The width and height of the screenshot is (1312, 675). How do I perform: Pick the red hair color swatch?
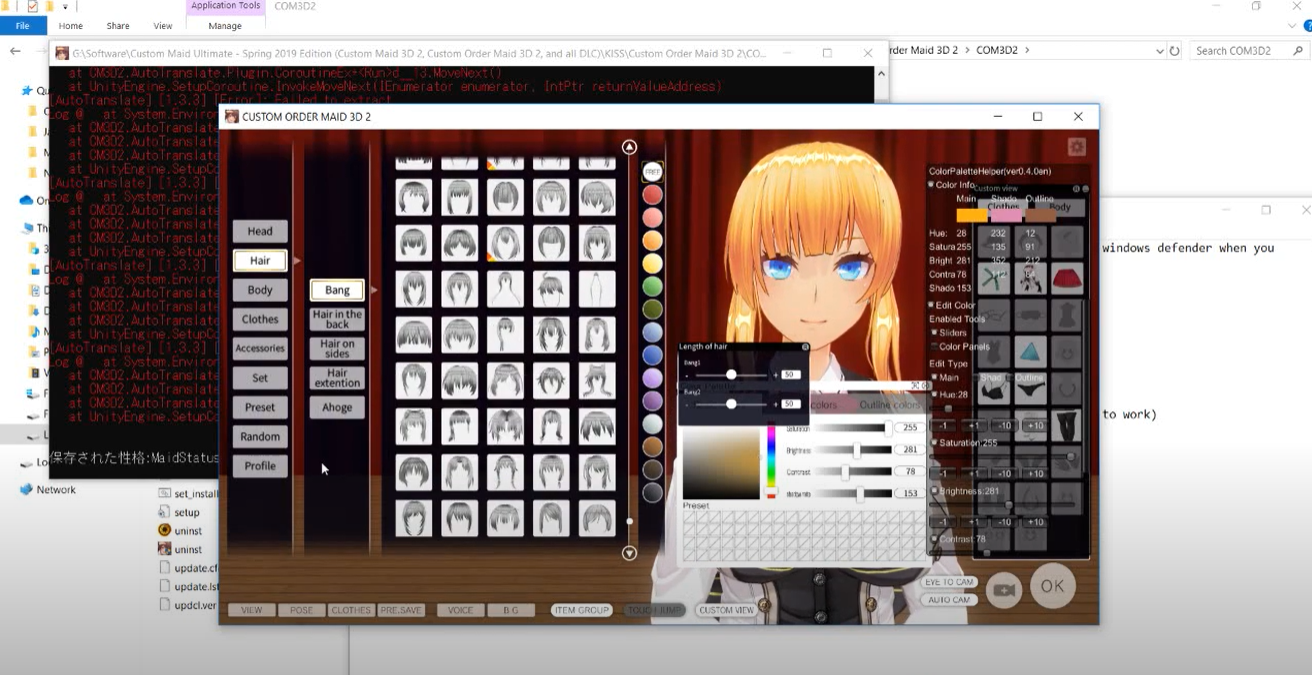pos(652,194)
